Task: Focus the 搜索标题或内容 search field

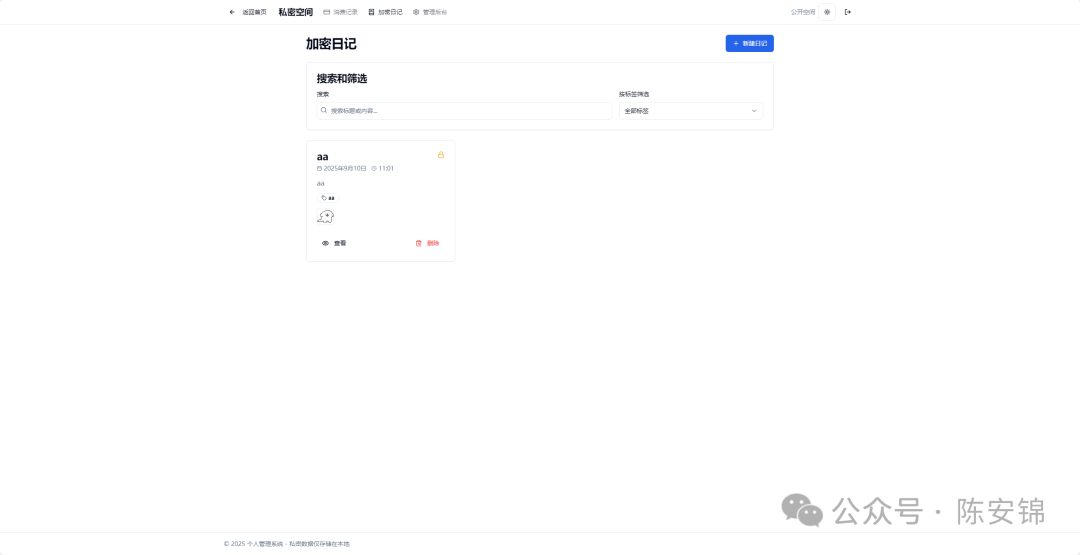Action: coord(464,110)
